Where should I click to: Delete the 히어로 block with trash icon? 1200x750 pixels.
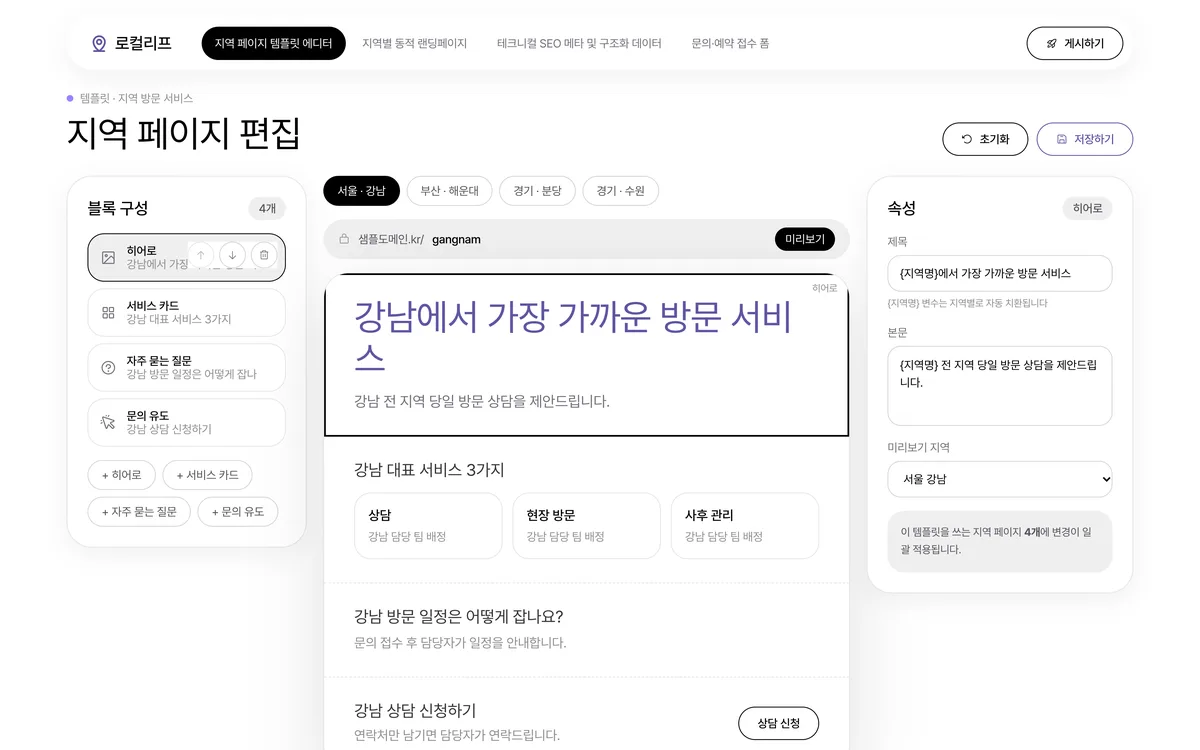264,255
